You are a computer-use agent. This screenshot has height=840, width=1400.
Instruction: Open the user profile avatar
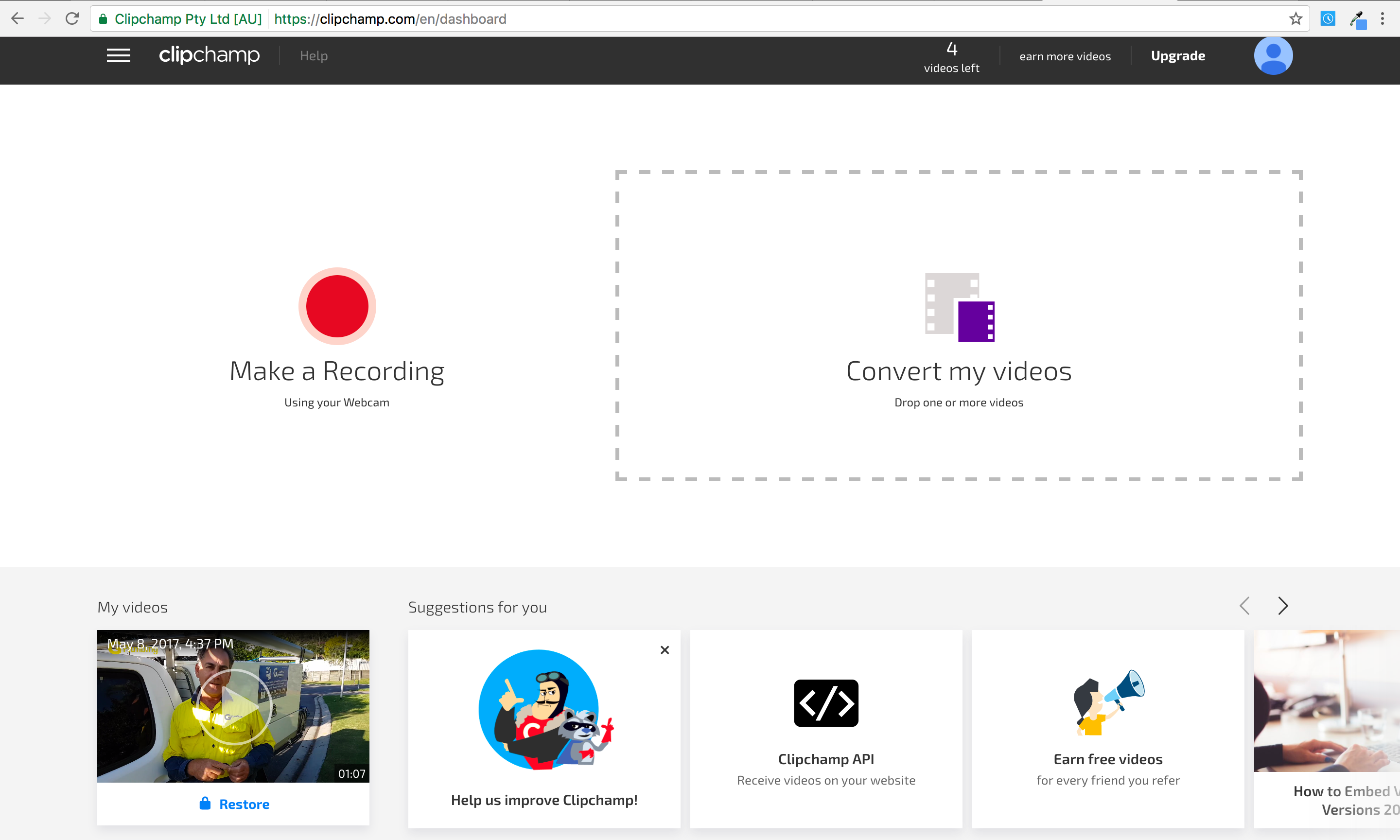coord(1273,55)
